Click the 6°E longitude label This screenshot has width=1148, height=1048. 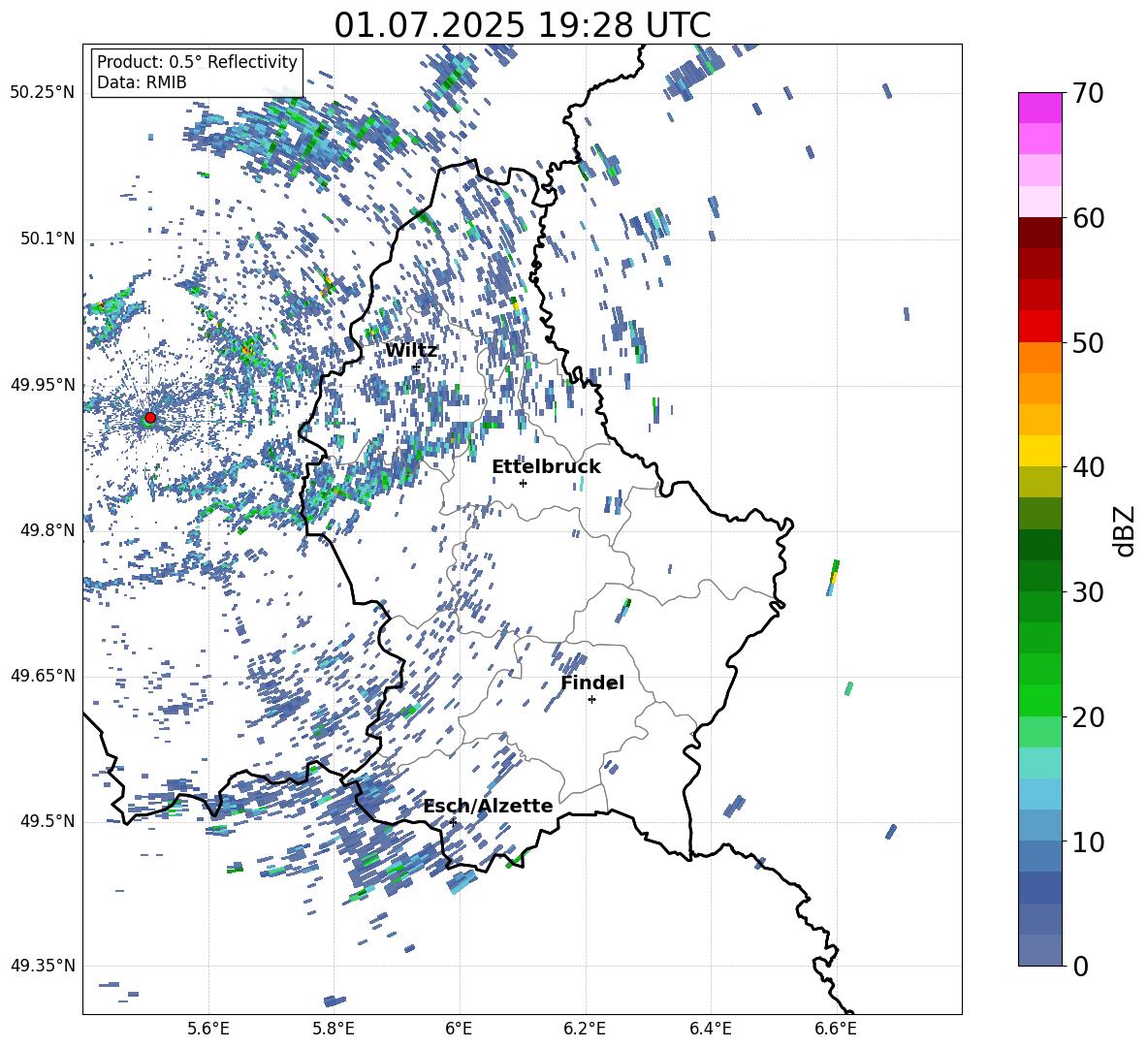[459, 1029]
